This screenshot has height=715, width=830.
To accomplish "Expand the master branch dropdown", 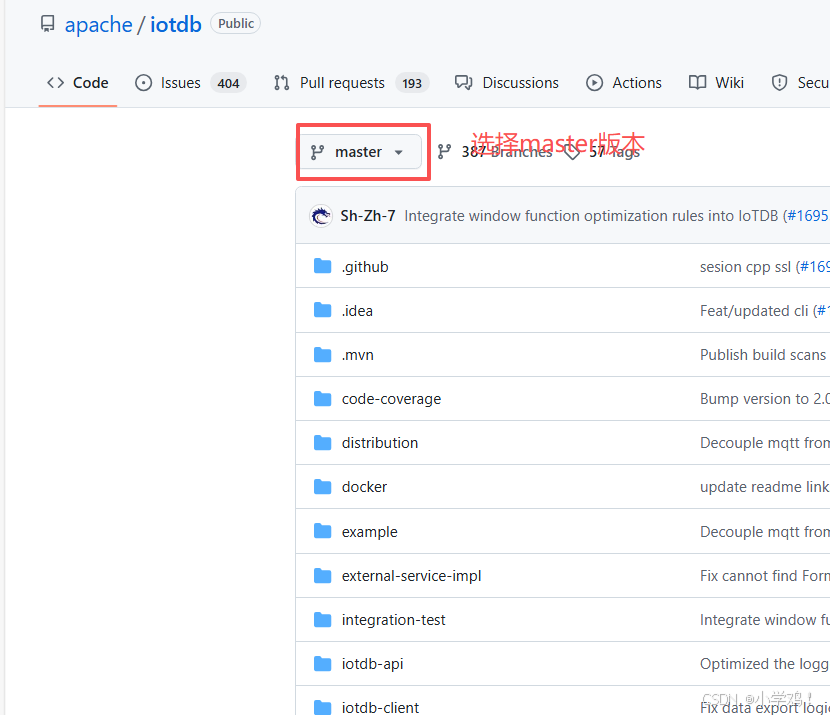I will [360, 152].
